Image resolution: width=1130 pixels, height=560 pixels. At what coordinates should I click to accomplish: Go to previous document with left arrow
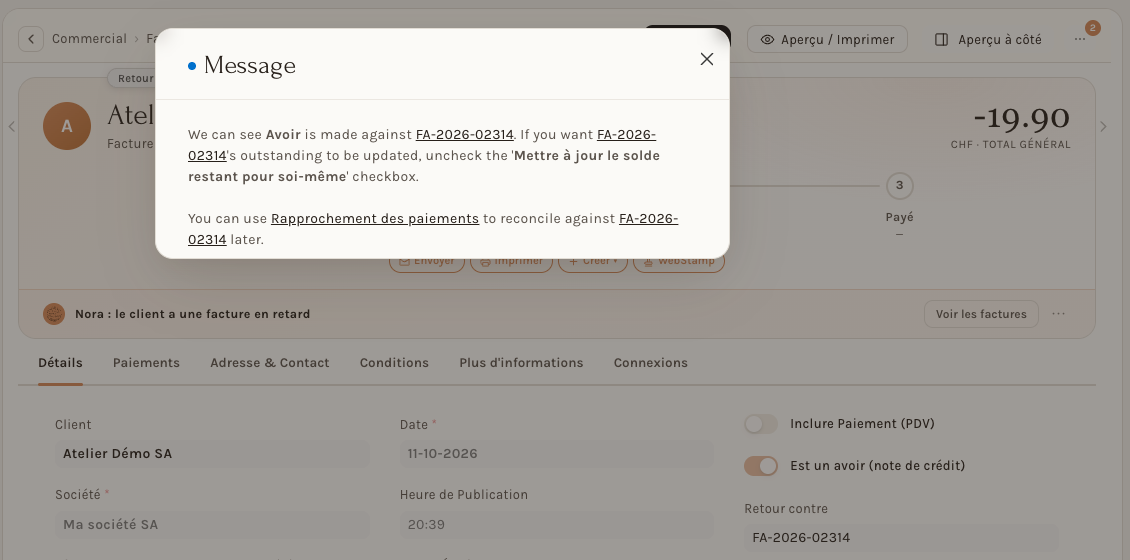(x=12, y=126)
